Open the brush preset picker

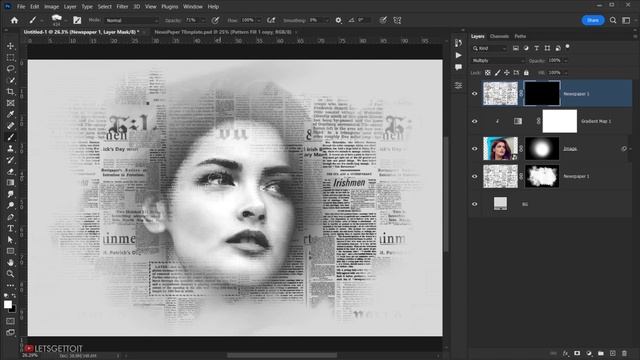(58, 20)
